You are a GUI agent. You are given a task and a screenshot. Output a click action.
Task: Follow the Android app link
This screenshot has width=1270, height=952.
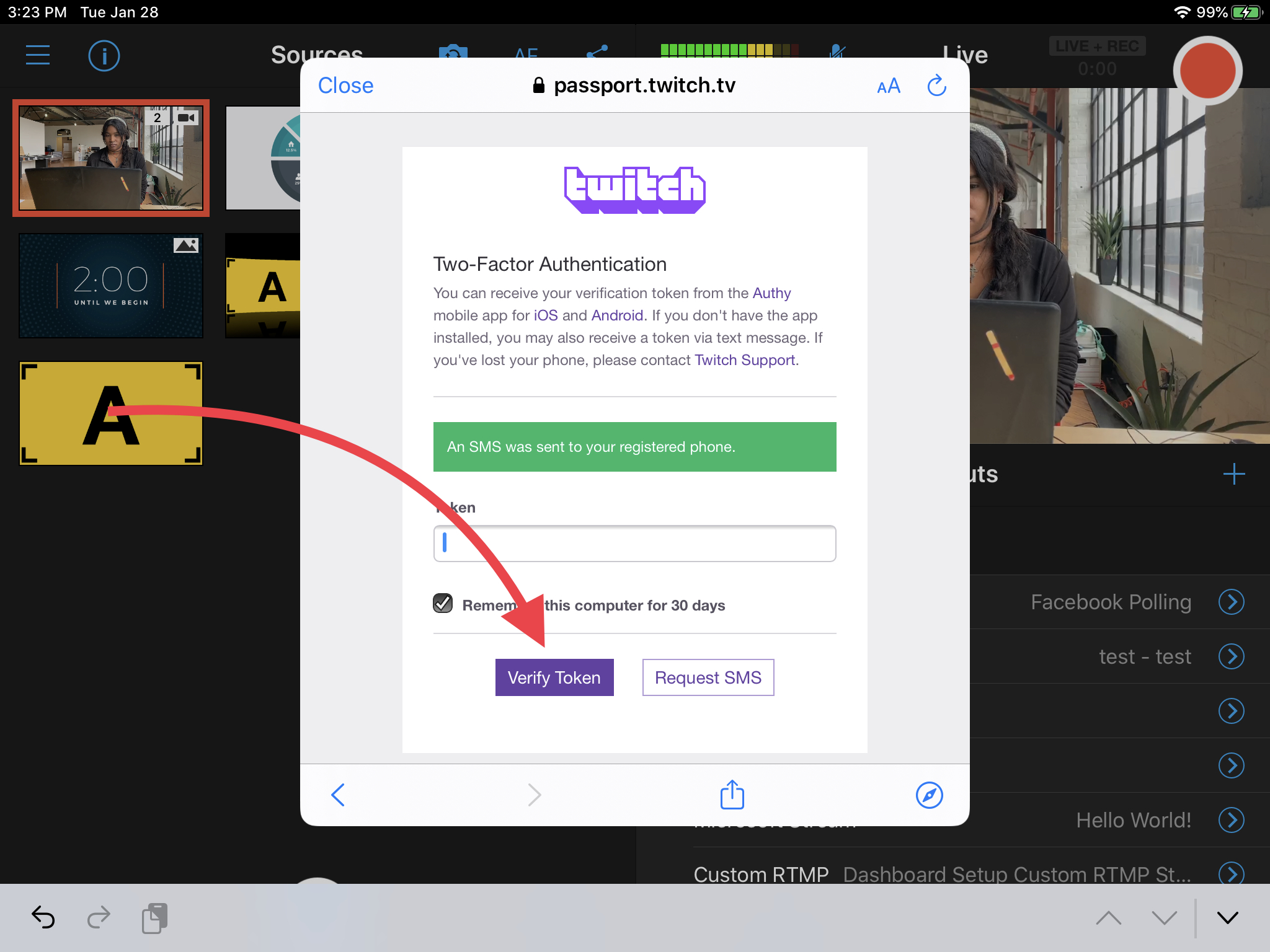[x=617, y=315]
